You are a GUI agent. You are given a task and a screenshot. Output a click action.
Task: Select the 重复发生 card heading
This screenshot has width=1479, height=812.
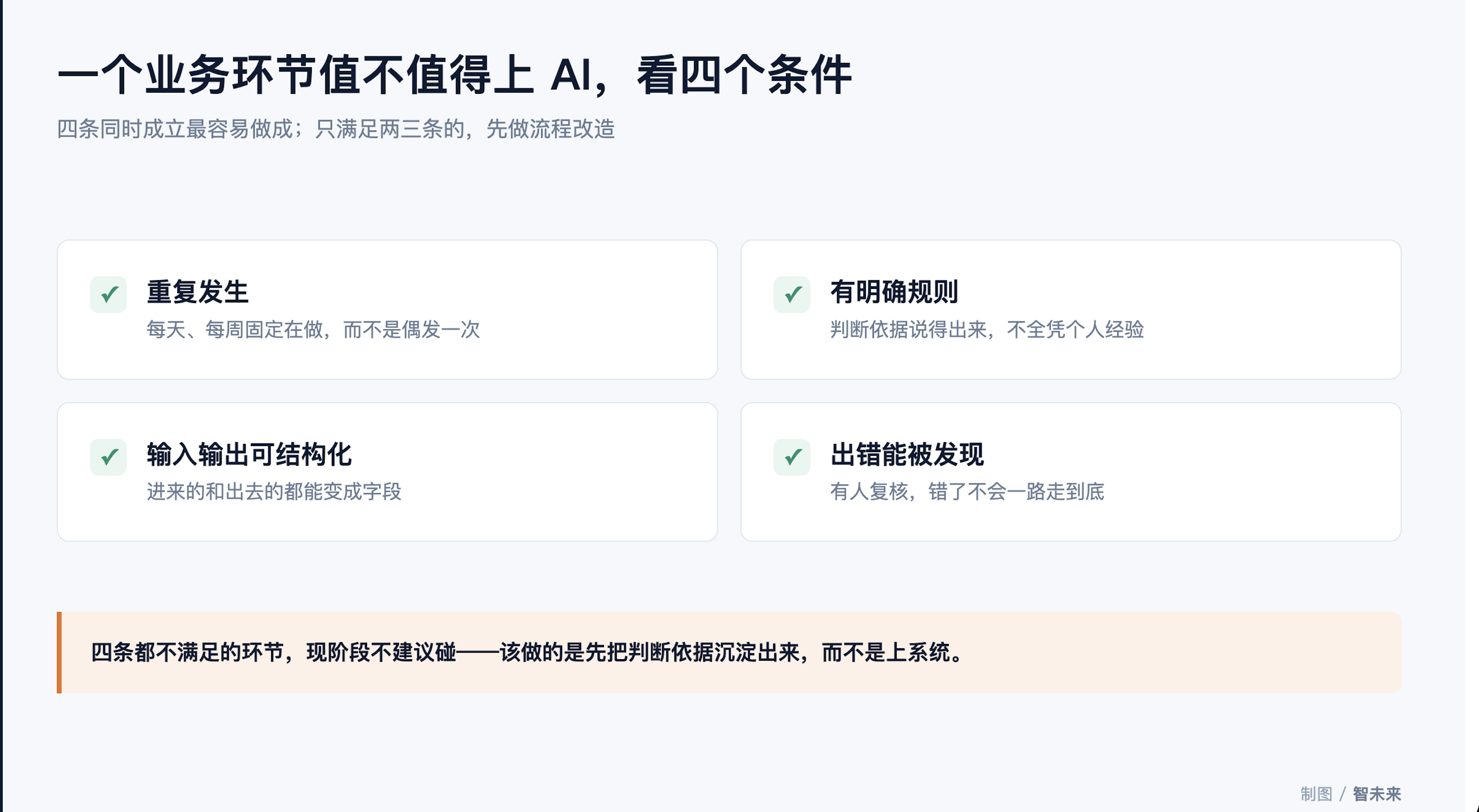(x=197, y=292)
